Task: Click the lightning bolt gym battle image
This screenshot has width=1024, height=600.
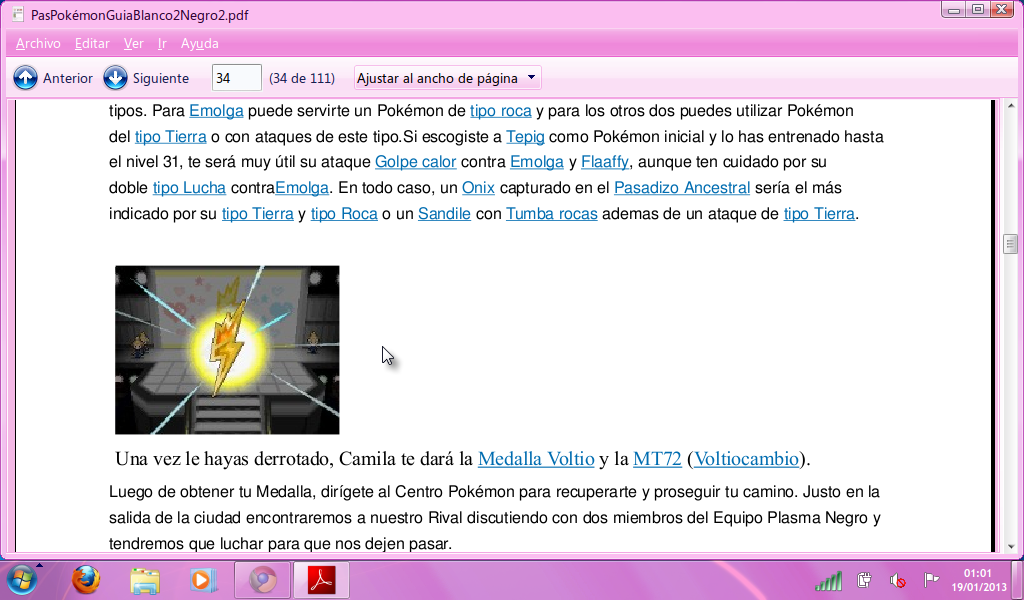Action: (x=227, y=350)
